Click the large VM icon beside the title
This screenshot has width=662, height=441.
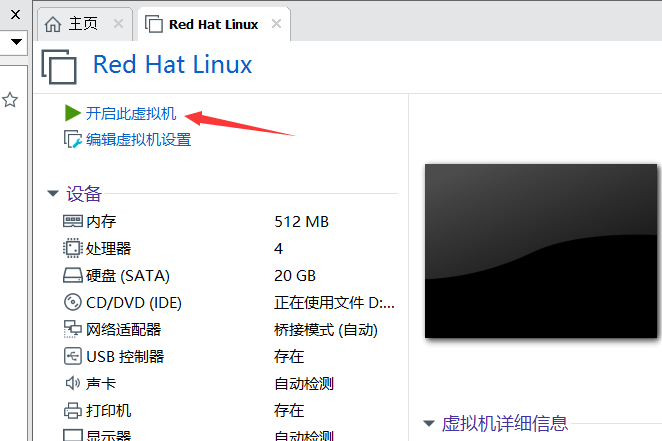pos(59,67)
